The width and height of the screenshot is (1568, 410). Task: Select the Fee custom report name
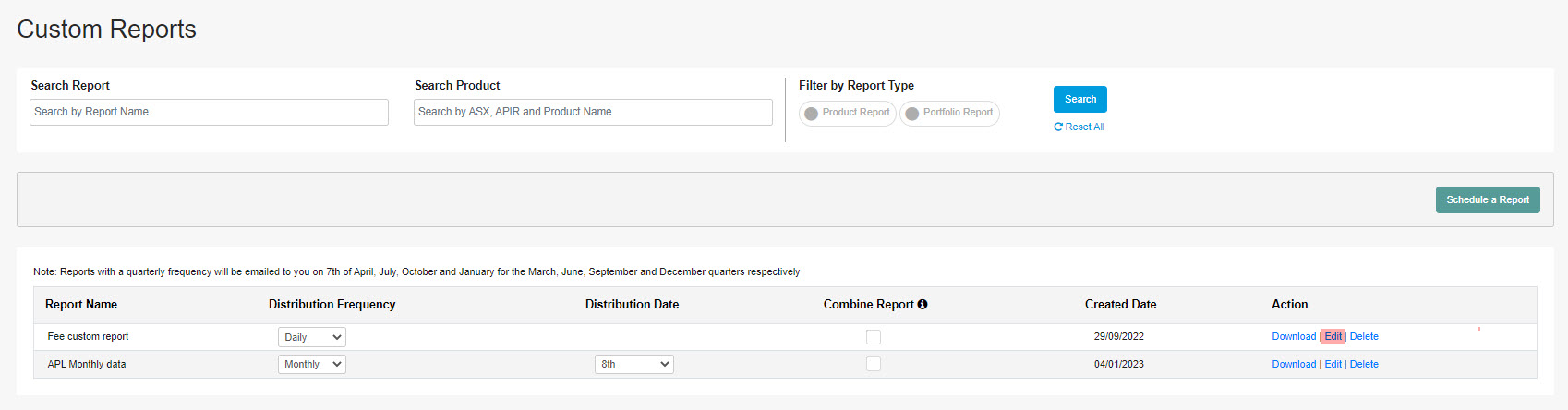(88, 336)
